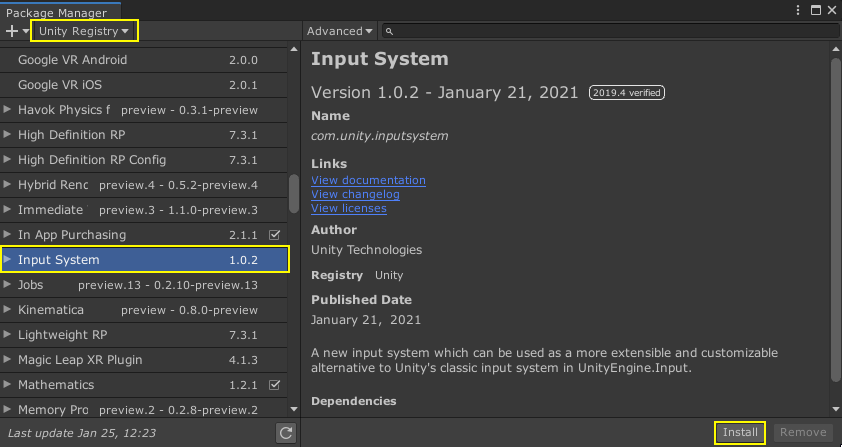Expand Magic Leap XR Plugin versions
842x447 pixels.
(x=7, y=359)
